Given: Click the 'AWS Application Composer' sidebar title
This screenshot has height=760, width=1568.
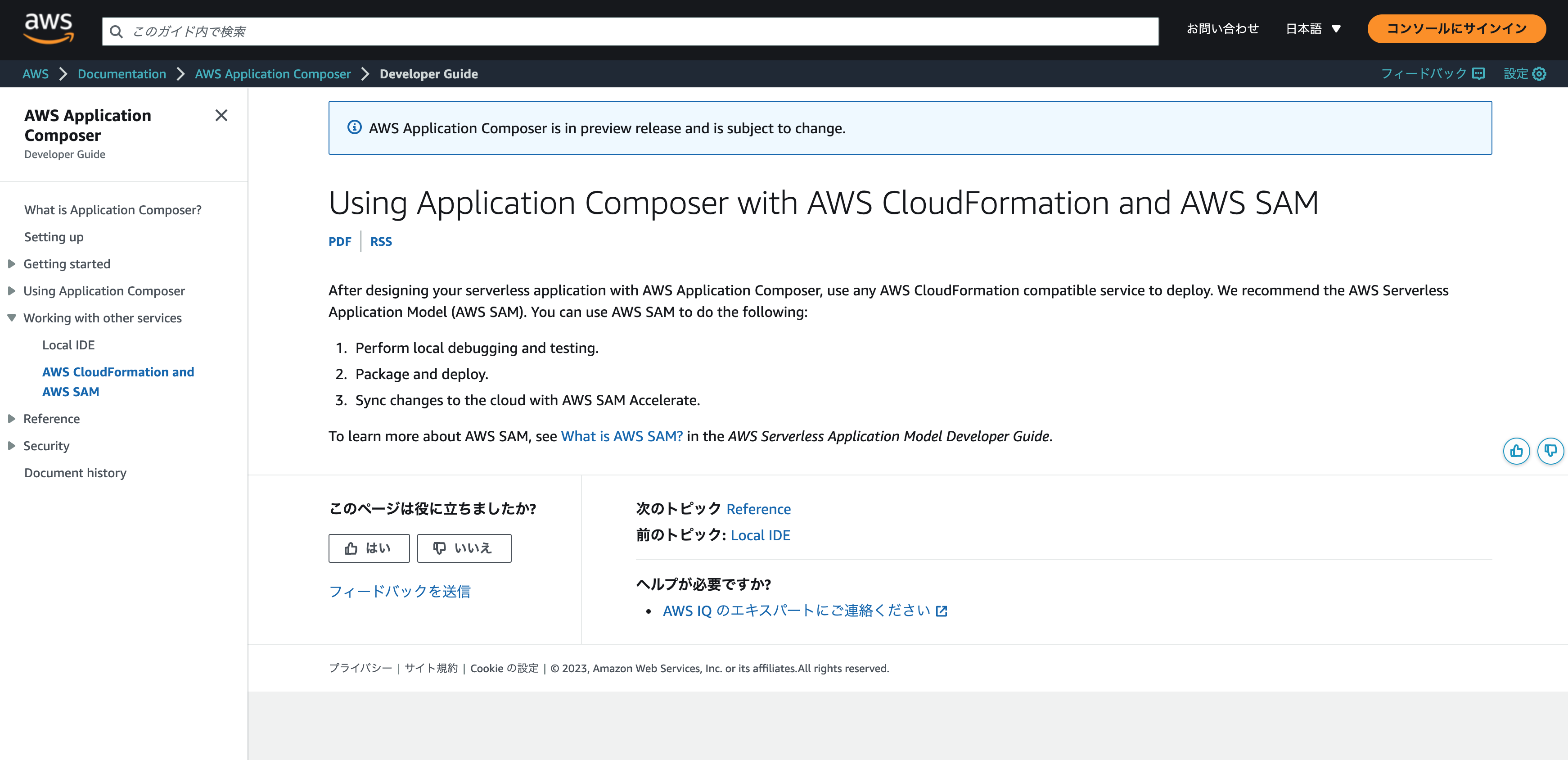Looking at the screenshot, I should pos(88,125).
